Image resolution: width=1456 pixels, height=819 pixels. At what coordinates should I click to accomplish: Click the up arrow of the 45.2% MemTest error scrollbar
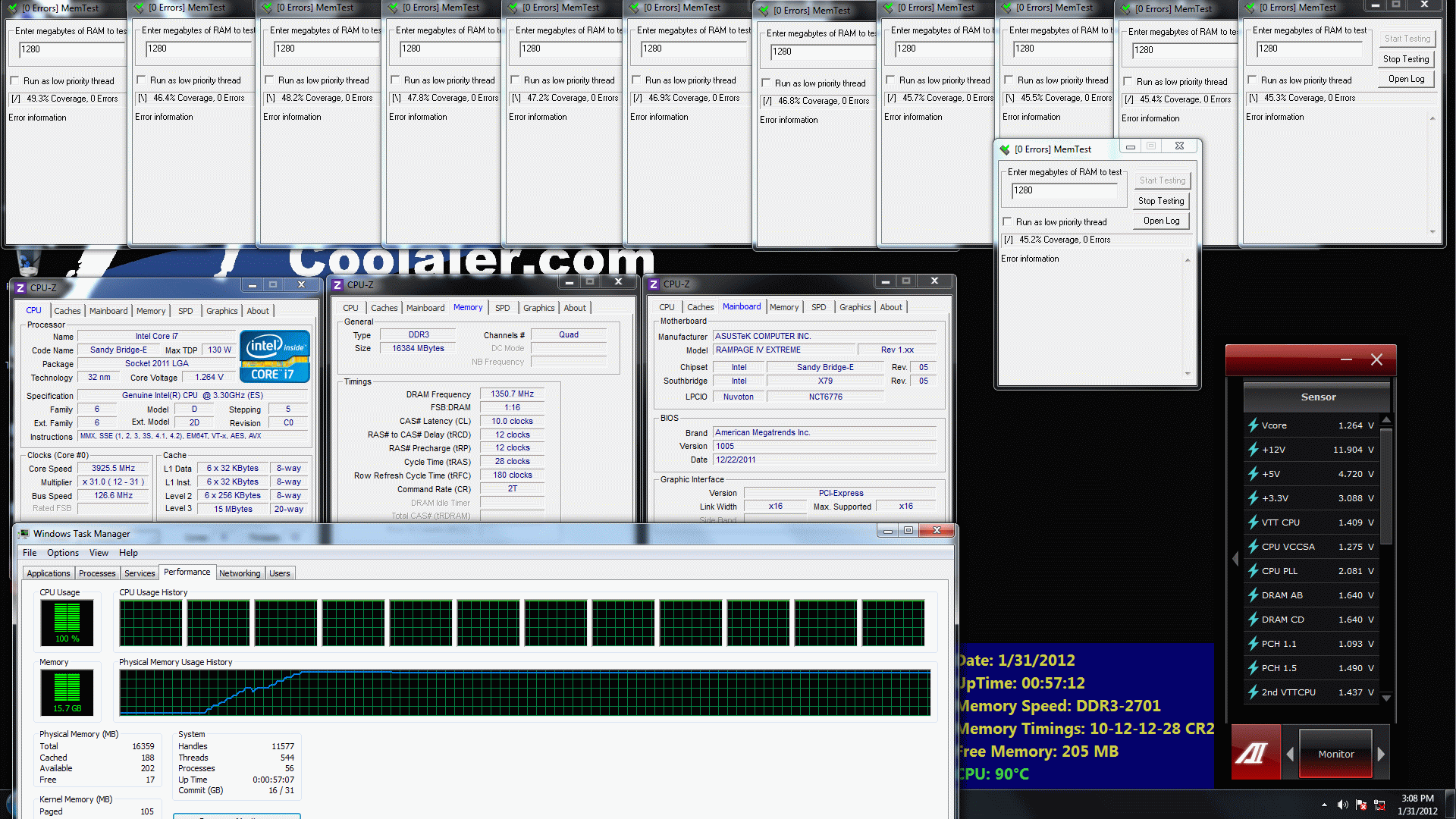click(1188, 260)
